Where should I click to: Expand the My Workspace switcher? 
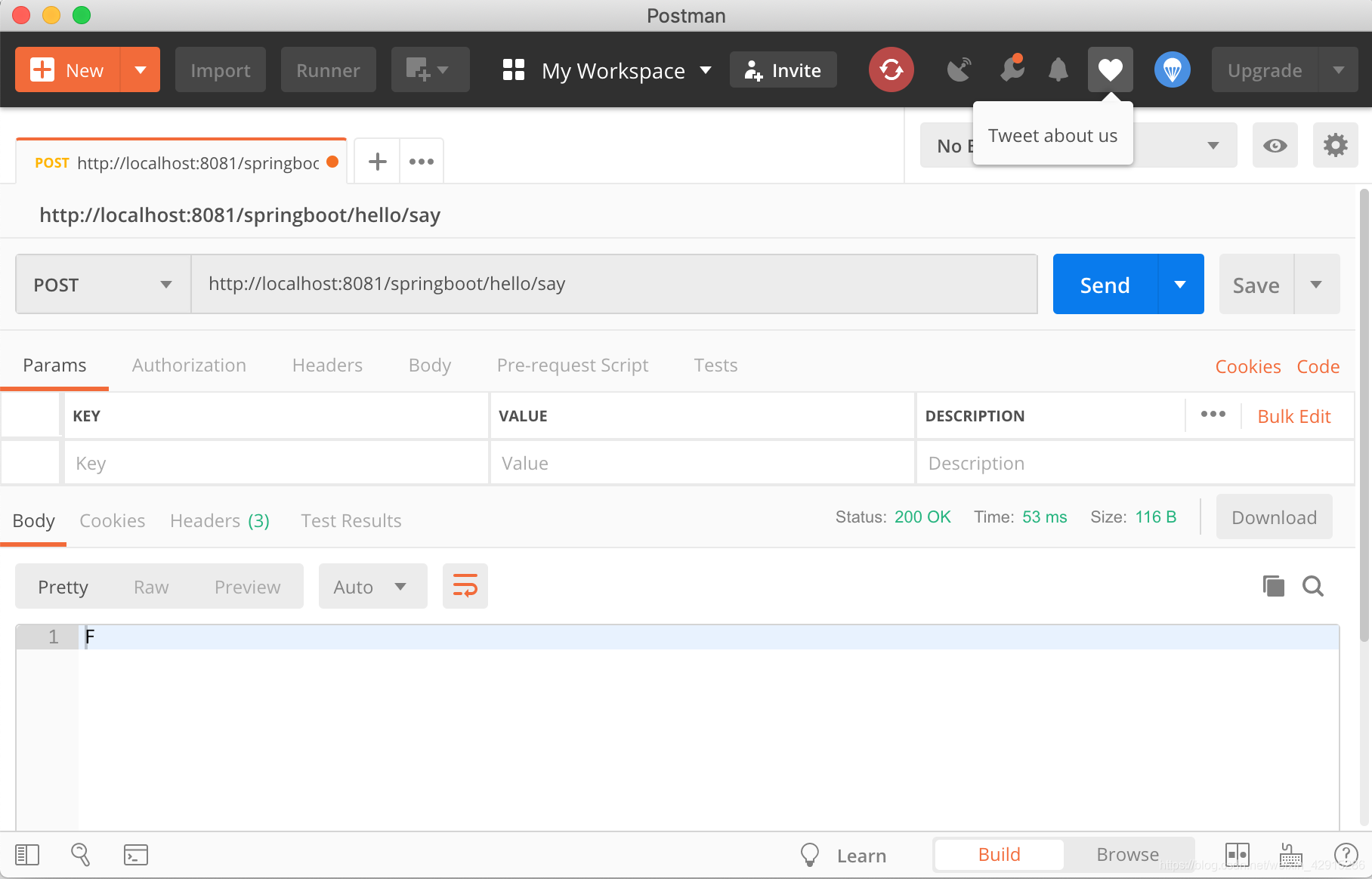pyautogui.click(x=607, y=70)
